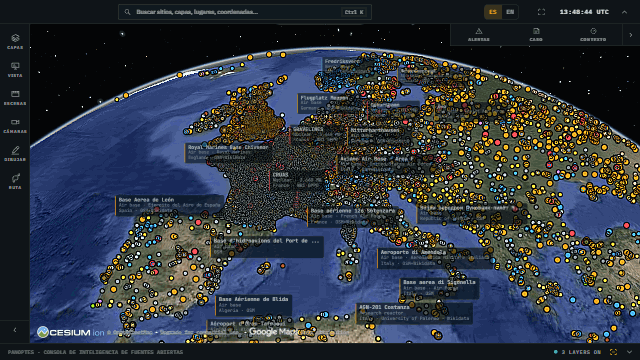Collapse top bar with the up chevron
Screen dimensions: 640x360
[624, 12]
